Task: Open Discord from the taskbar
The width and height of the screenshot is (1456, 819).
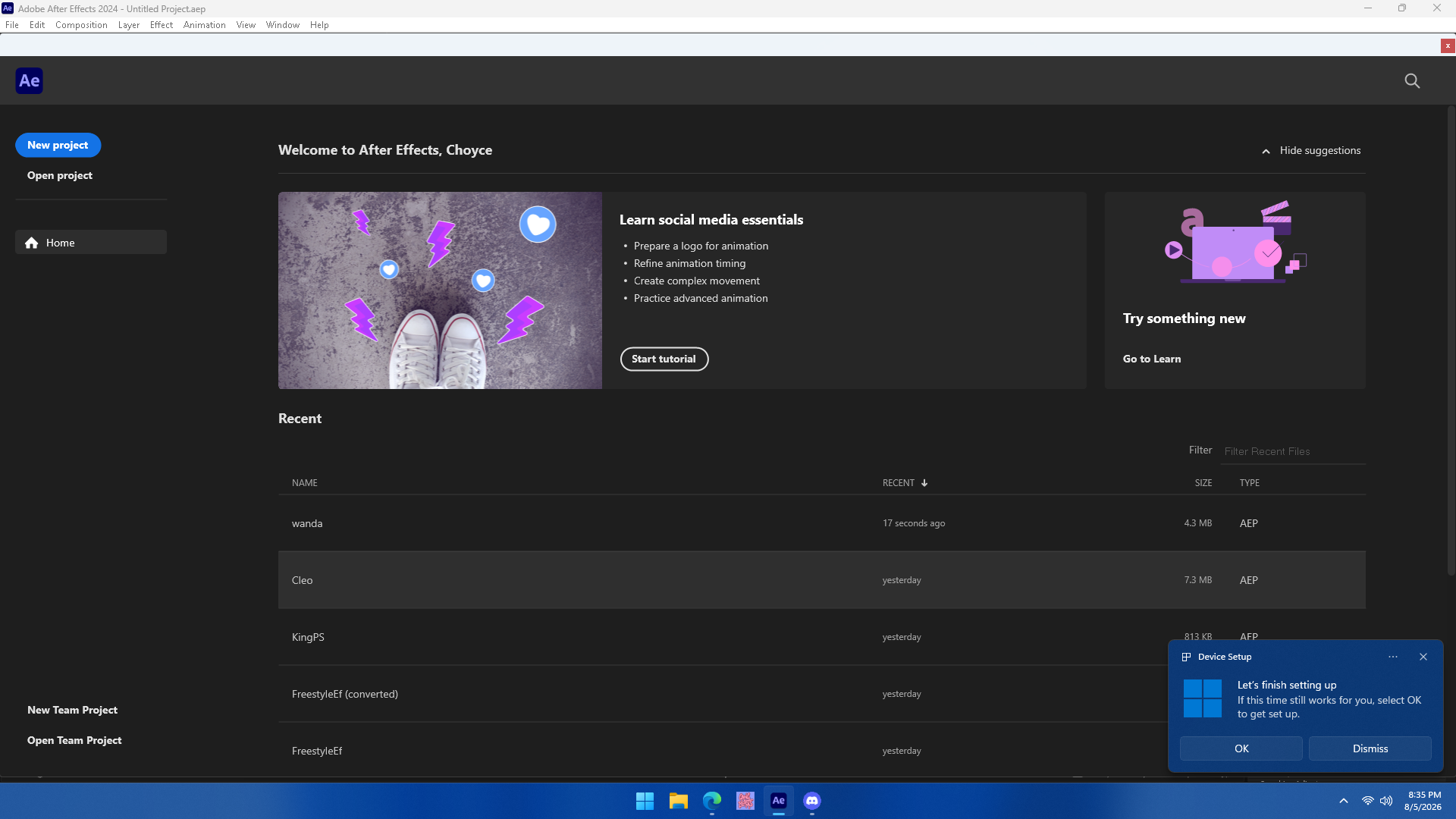Action: 811,801
